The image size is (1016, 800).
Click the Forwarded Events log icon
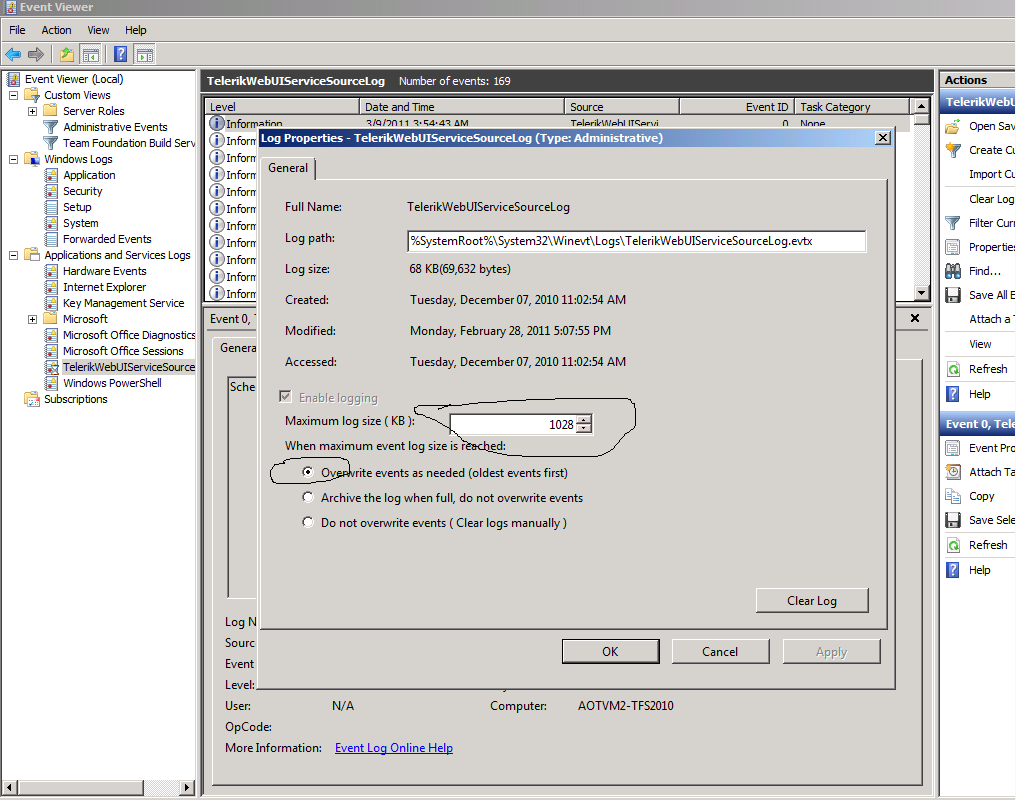pyautogui.click(x=51, y=239)
